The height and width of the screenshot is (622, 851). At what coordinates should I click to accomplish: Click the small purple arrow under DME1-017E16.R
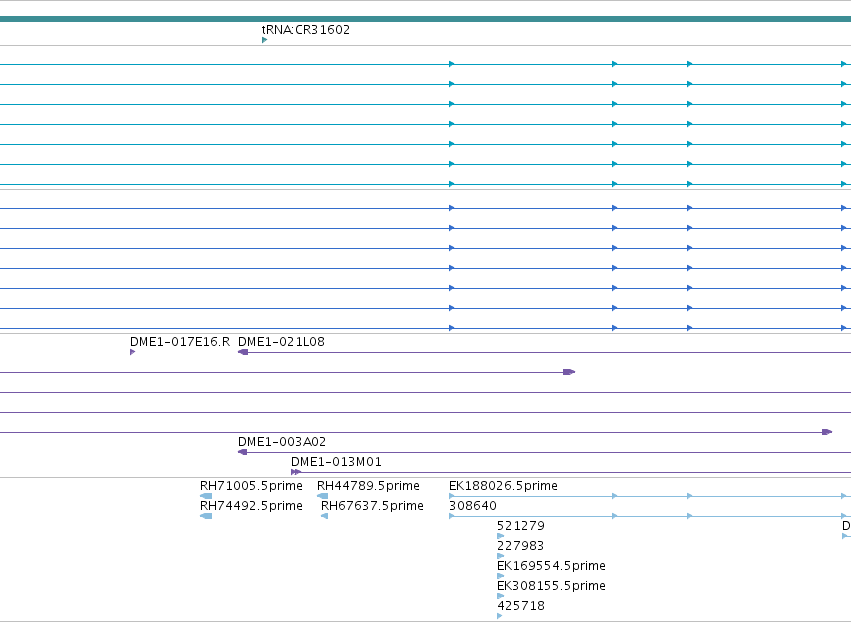tap(132, 352)
